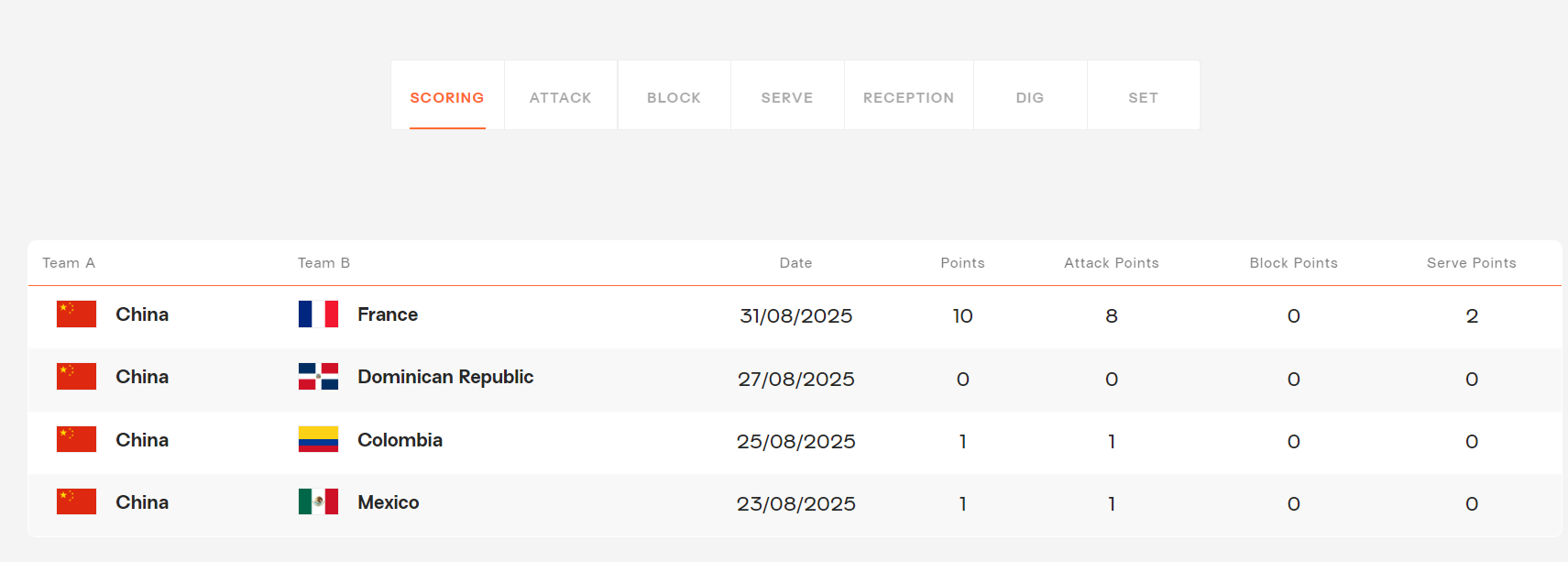View the Set tab

click(x=1143, y=97)
